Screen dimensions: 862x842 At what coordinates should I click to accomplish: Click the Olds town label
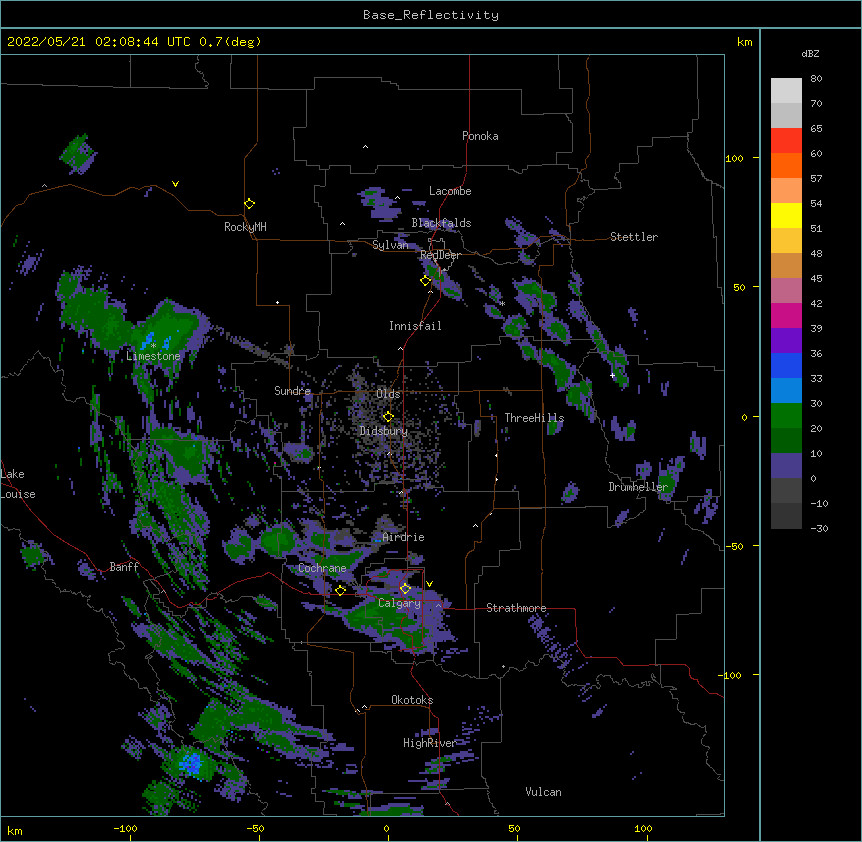[x=388, y=394]
